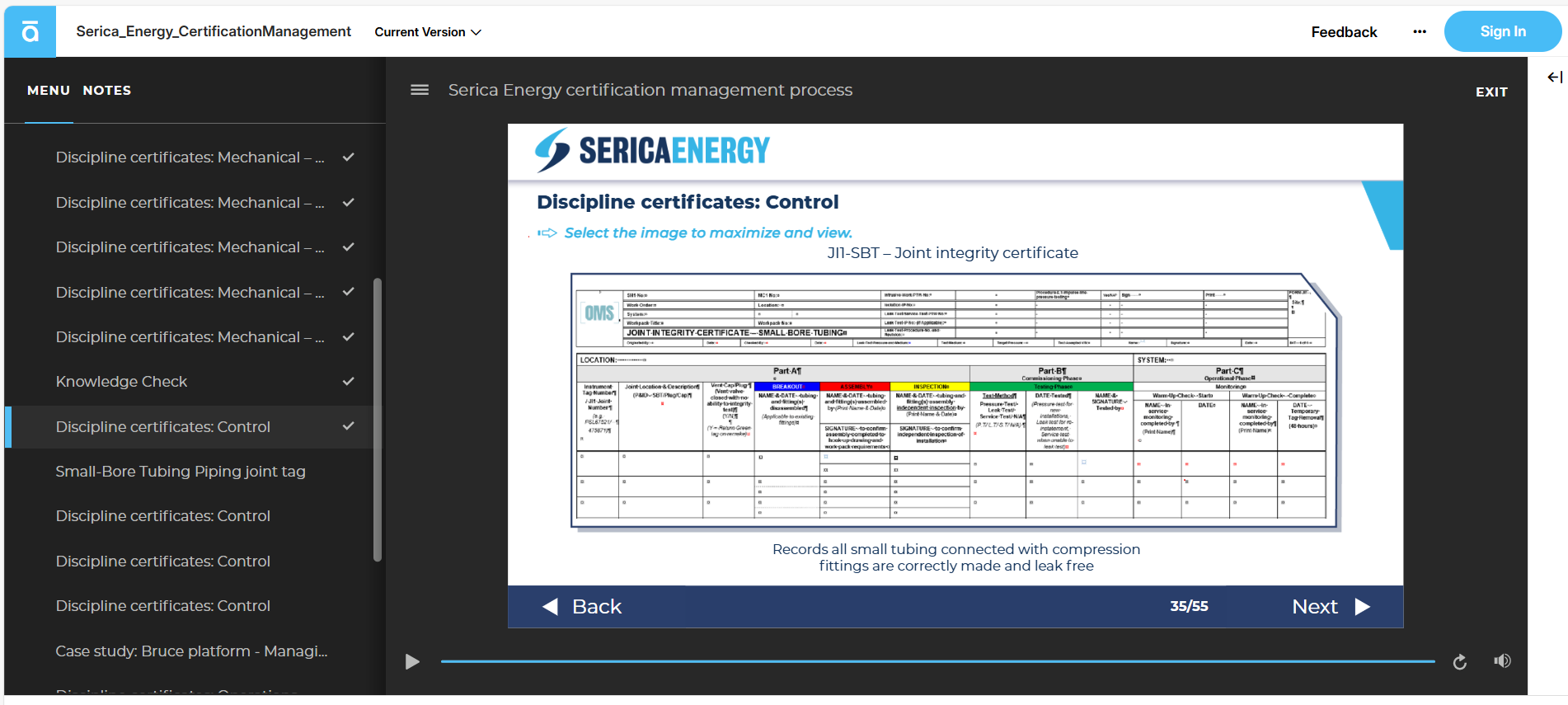Screen dimensions: 1568x705
Task: Mute the volume speaker icon
Action: (x=1502, y=660)
